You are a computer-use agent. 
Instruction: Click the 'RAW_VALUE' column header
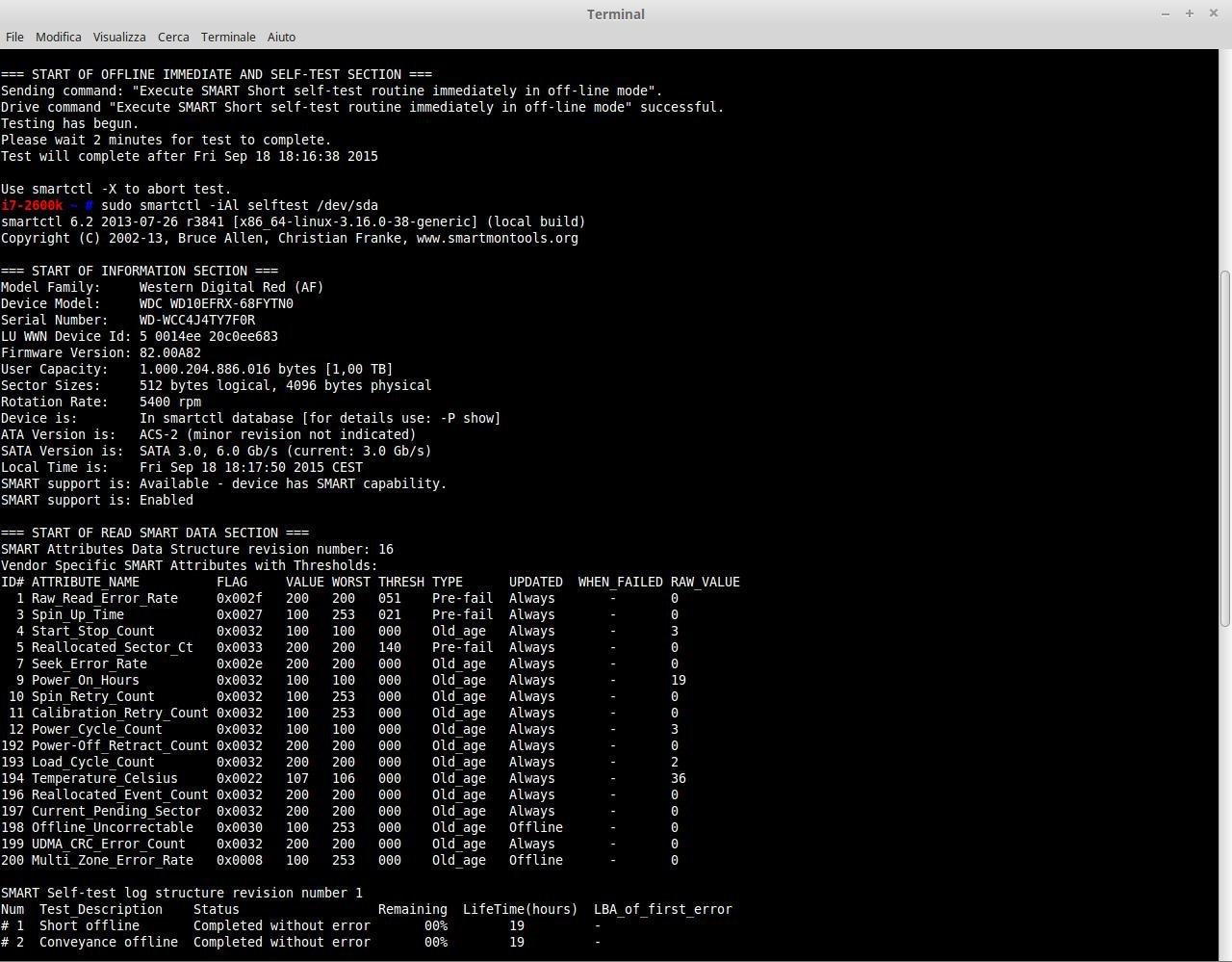pos(706,582)
